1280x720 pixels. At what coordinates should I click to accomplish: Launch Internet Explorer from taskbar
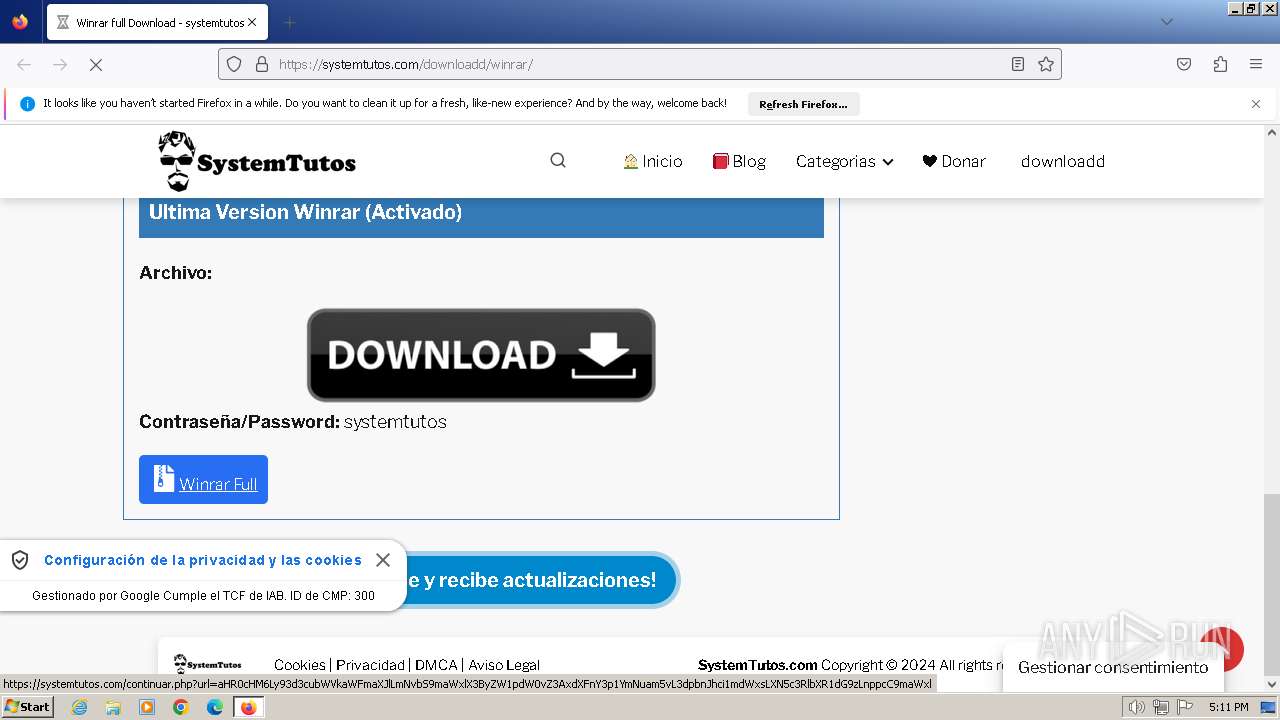click(80, 707)
